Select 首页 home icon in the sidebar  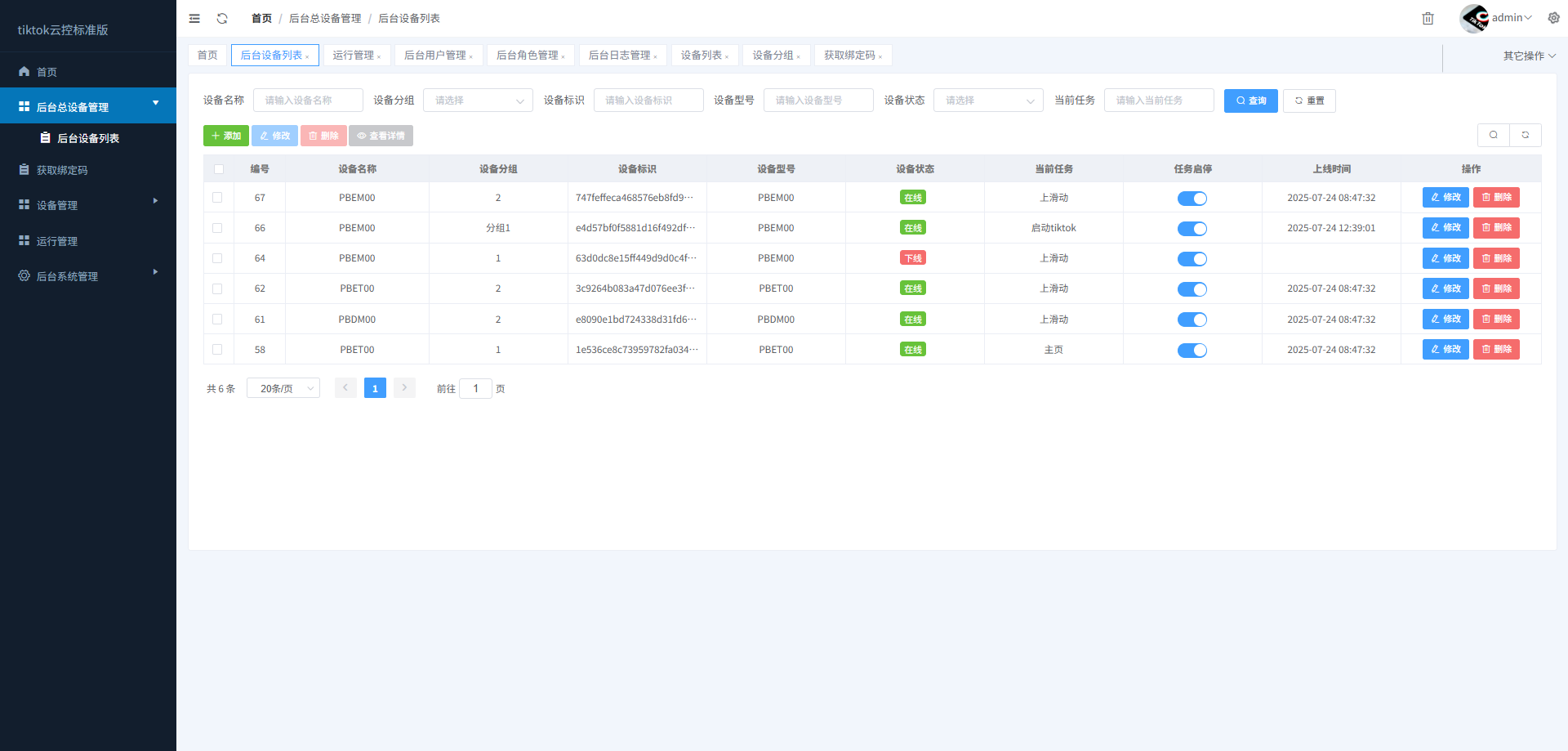pyautogui.click(x=24, y=72)
